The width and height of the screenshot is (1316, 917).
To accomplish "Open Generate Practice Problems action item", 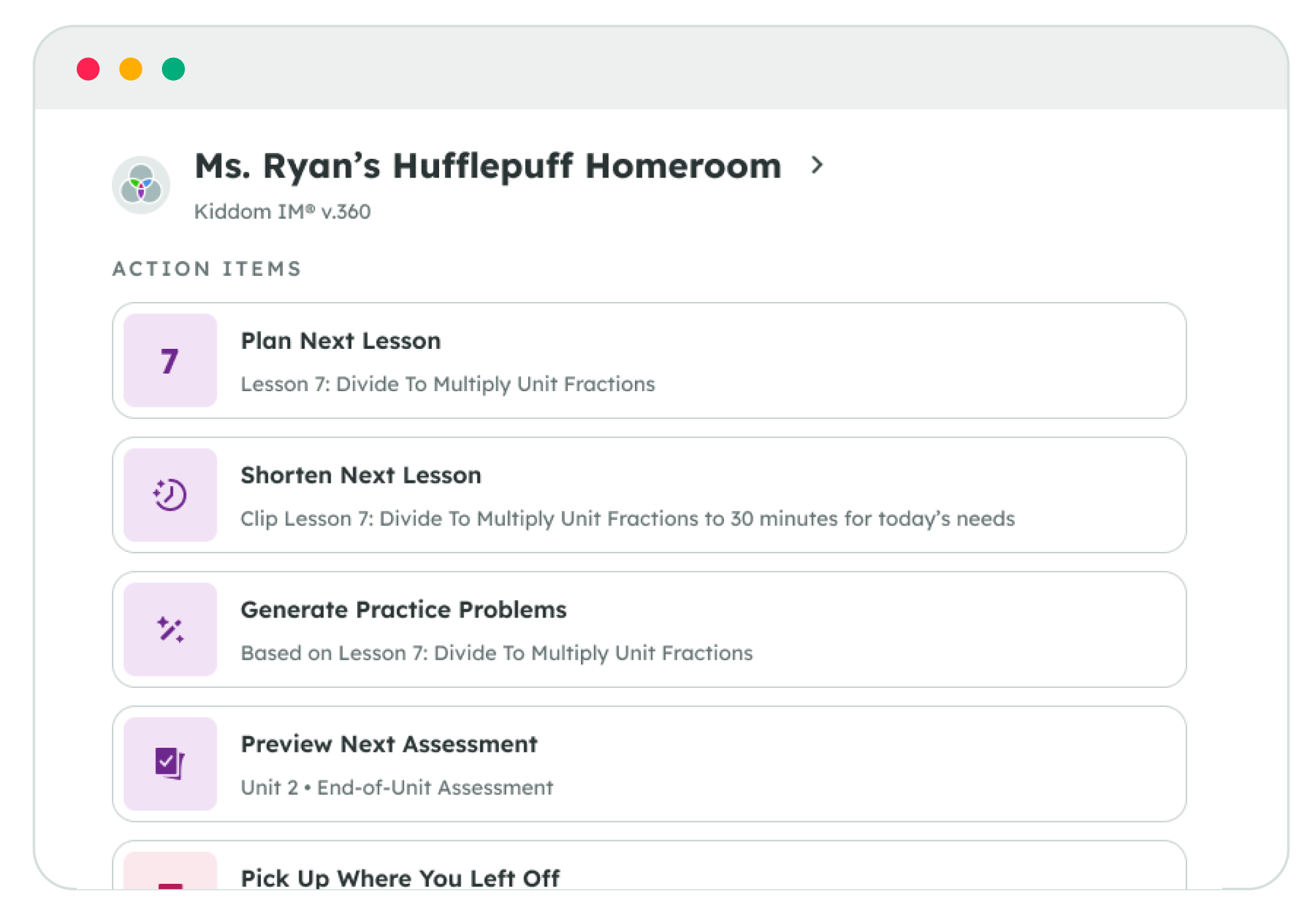I will [404, 610].
